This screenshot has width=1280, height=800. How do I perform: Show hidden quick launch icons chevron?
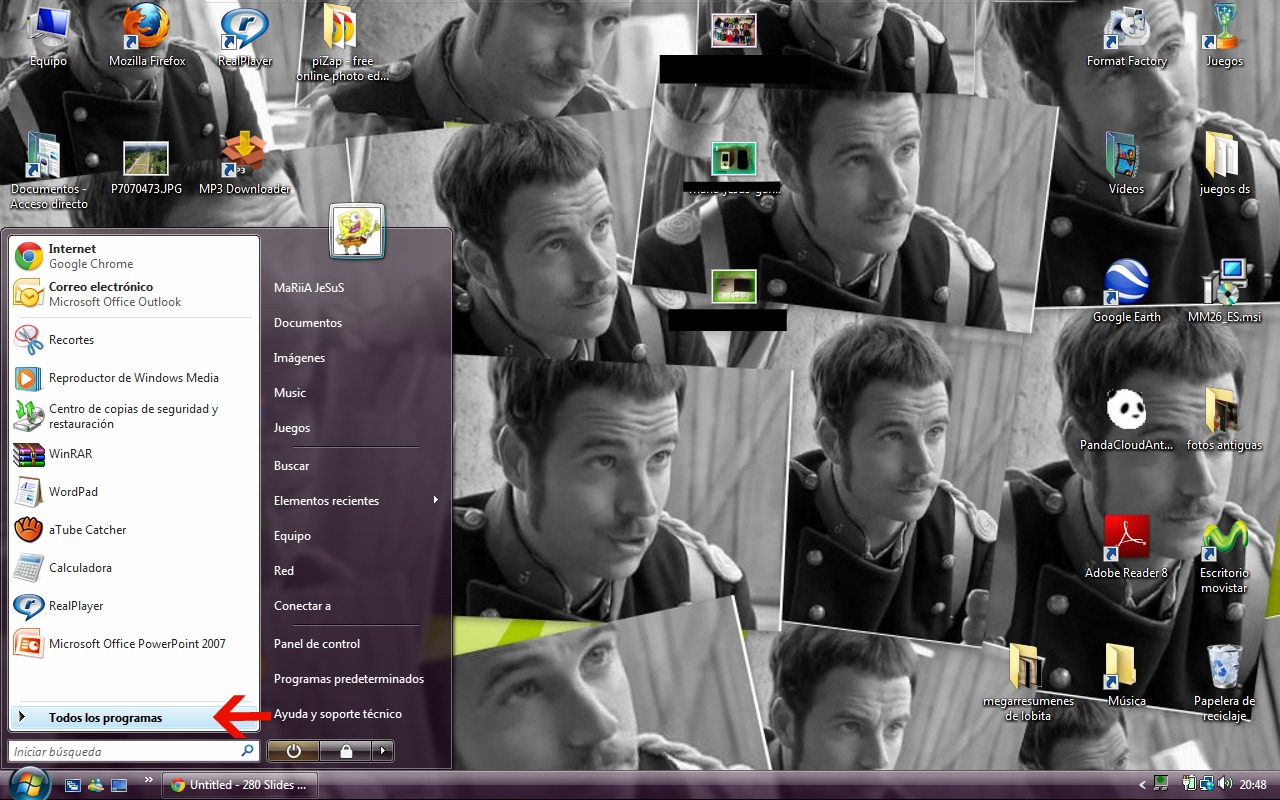pyautogui.click(x=149, y=779)
